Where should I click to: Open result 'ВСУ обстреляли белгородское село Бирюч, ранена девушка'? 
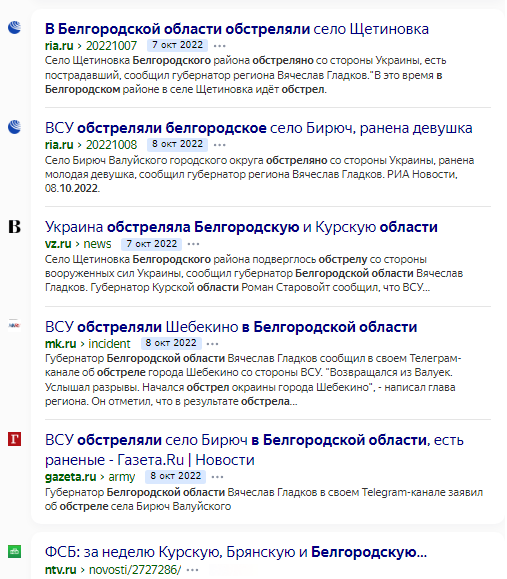tap(258, 128)
